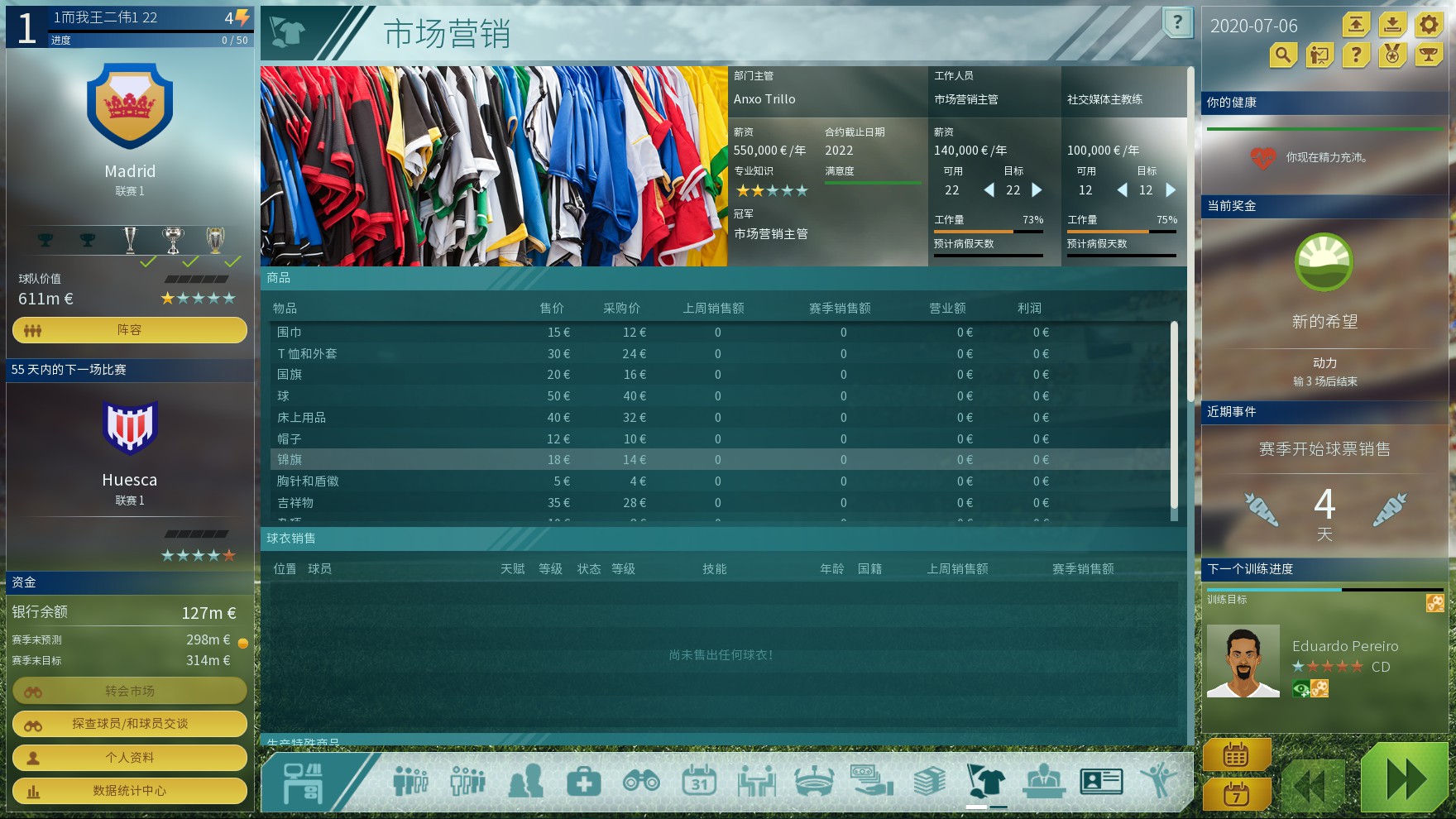This screenshot has height=819, width=1456.
Task: Click the 球员 column header in 球衣销售
Action: click(319, 569)
